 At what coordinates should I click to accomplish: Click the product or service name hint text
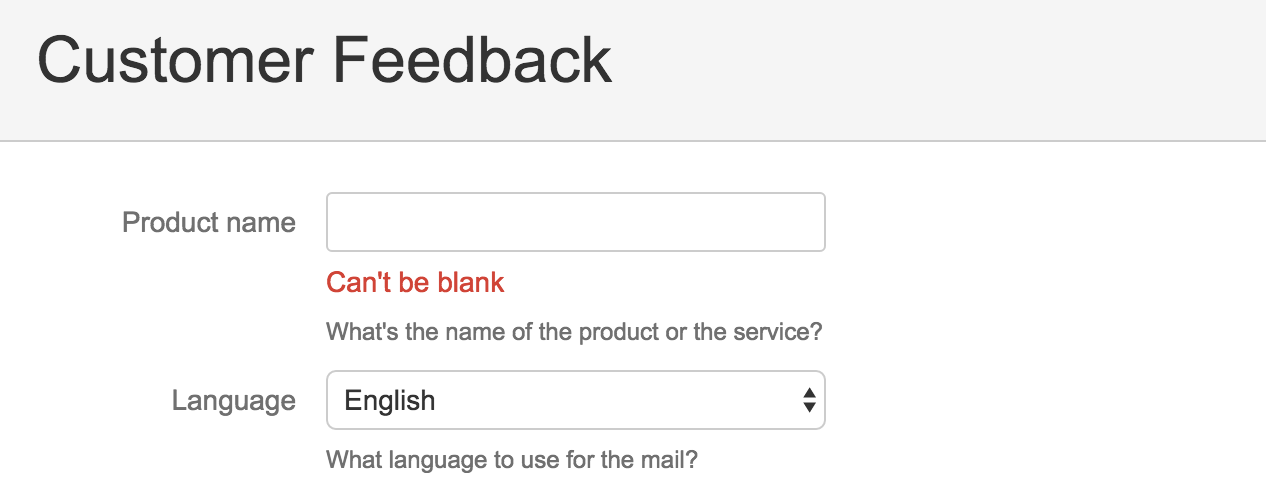point(574,332)
